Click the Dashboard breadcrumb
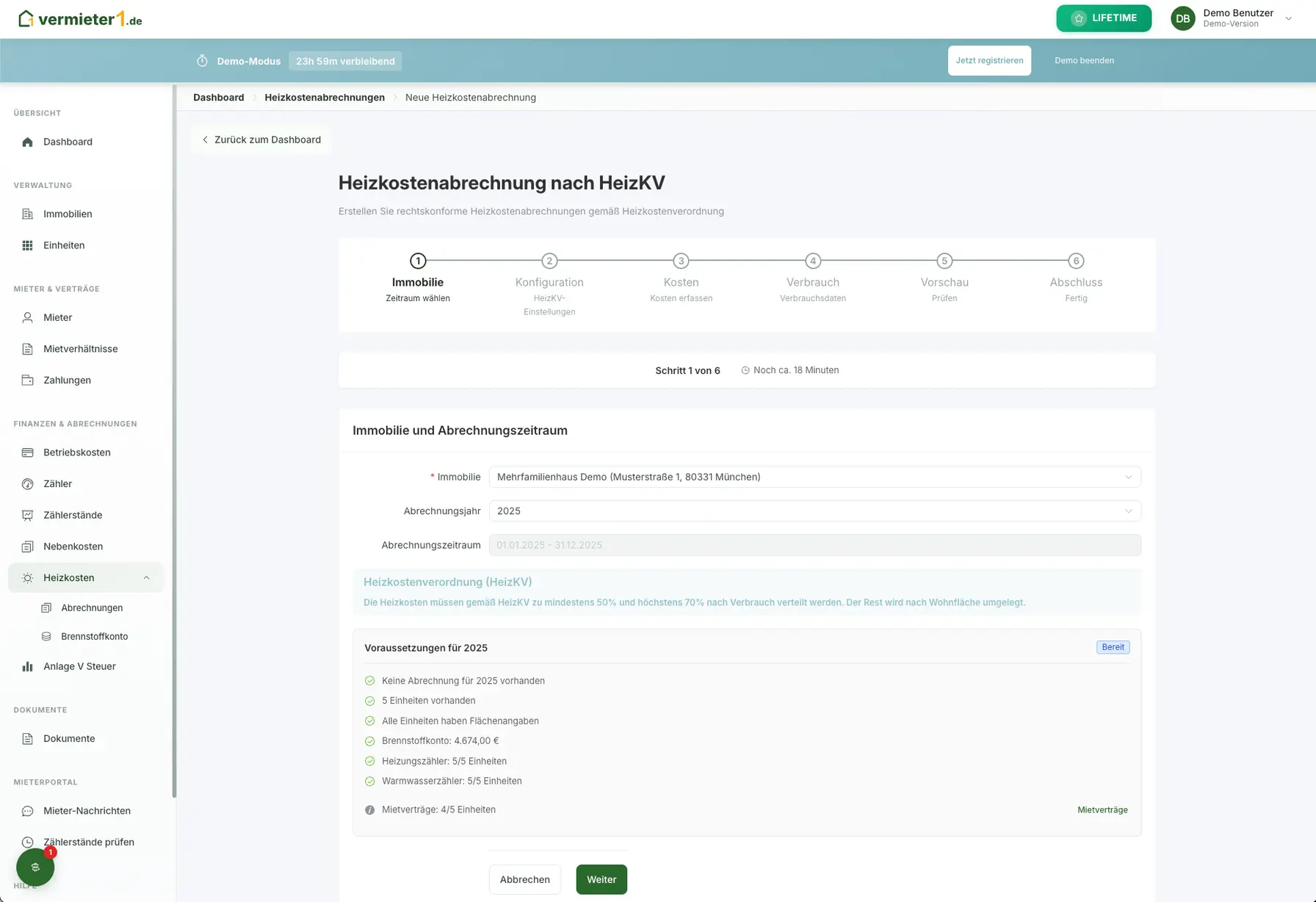 (218, 98)
